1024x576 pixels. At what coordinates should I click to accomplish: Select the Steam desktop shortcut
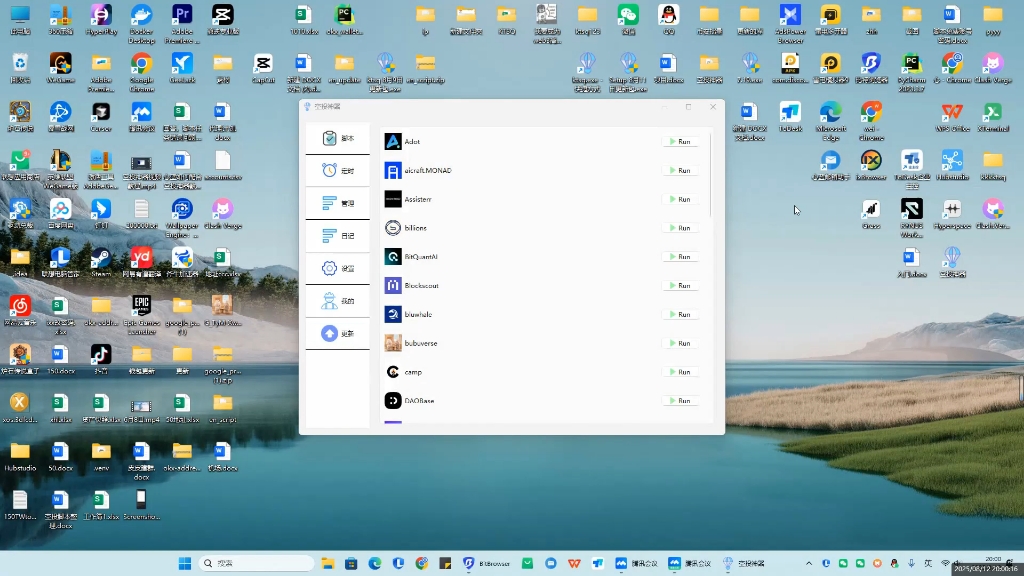click(101, 262)
